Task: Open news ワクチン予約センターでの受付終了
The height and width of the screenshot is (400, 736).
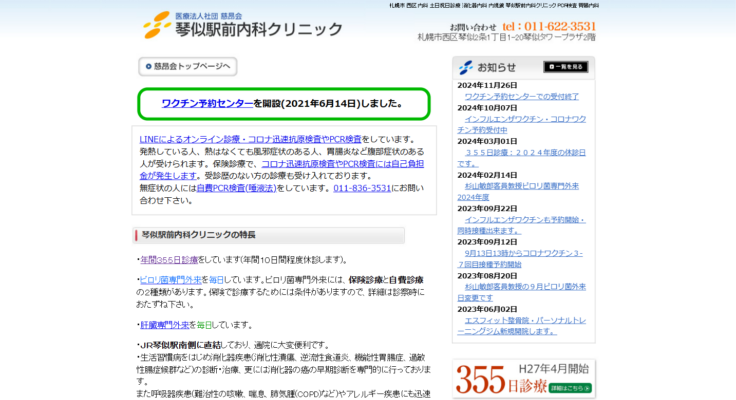Action: (521, 97)
